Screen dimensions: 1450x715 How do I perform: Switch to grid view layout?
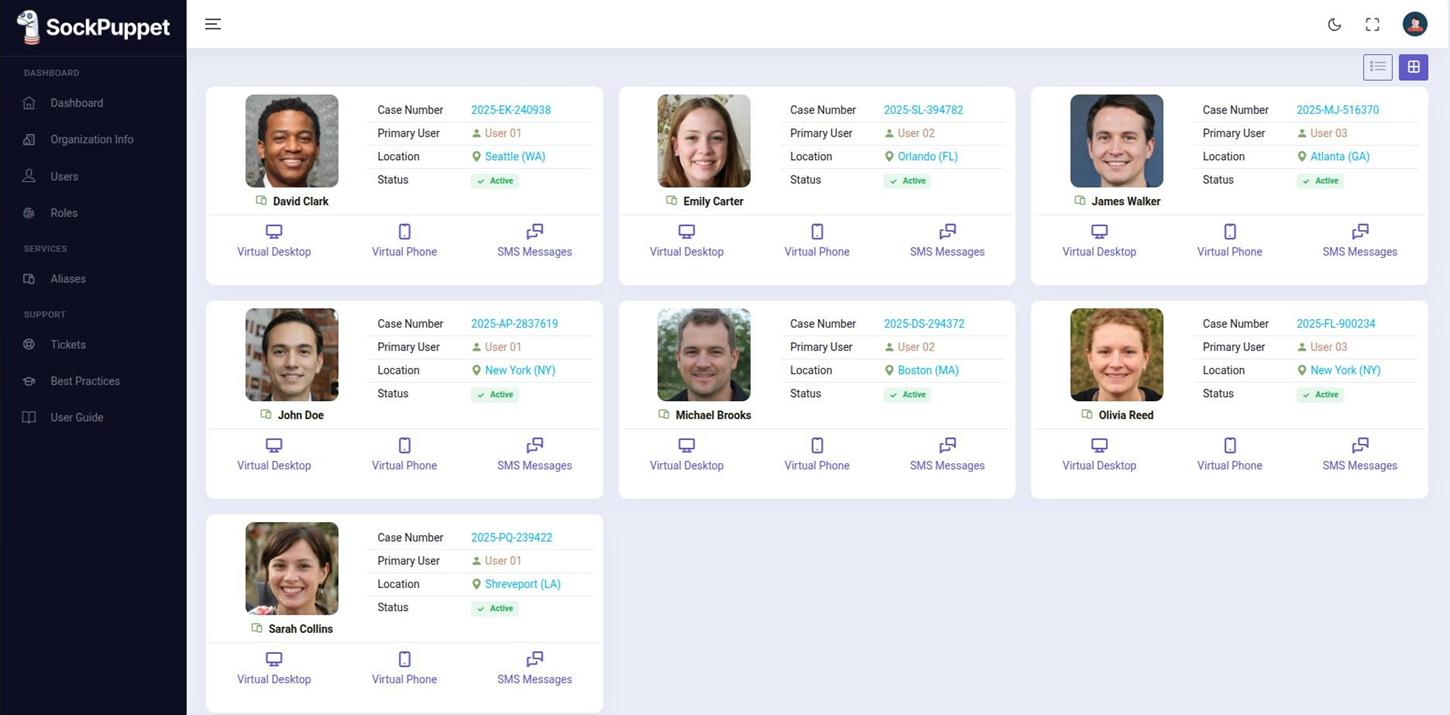[1413, 67]
